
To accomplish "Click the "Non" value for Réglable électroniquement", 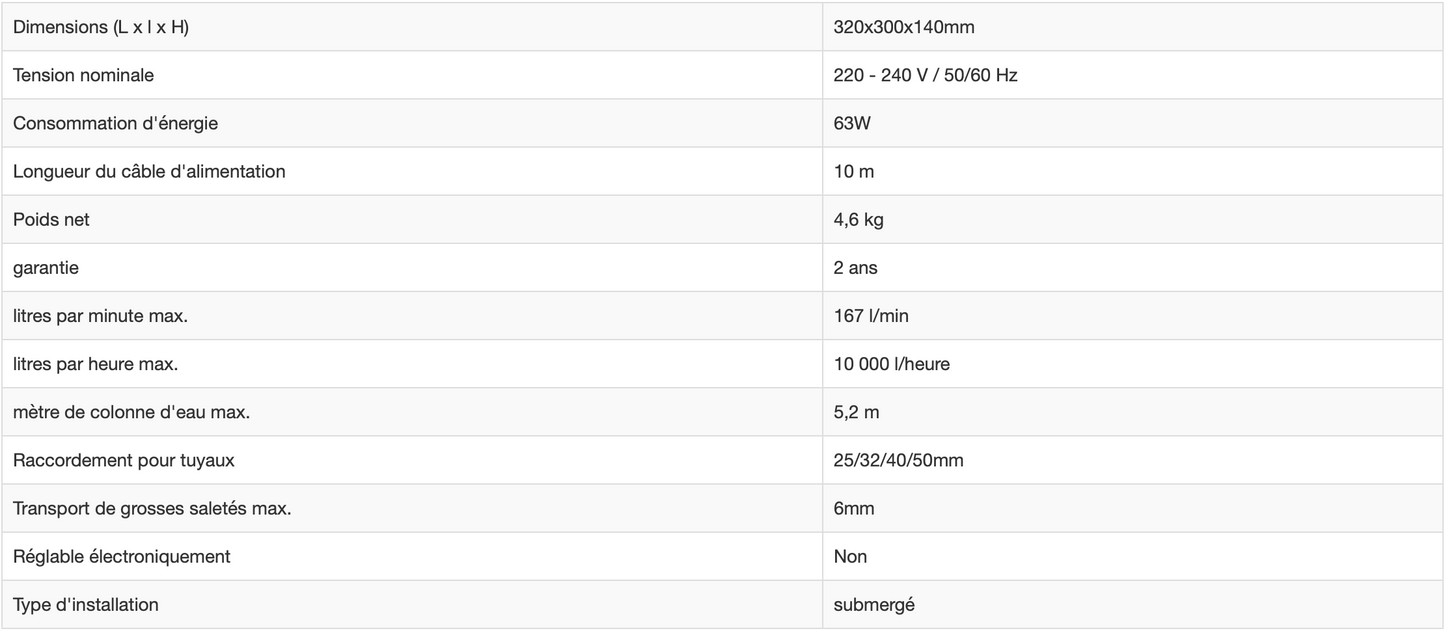I will [x=850, y=556].
